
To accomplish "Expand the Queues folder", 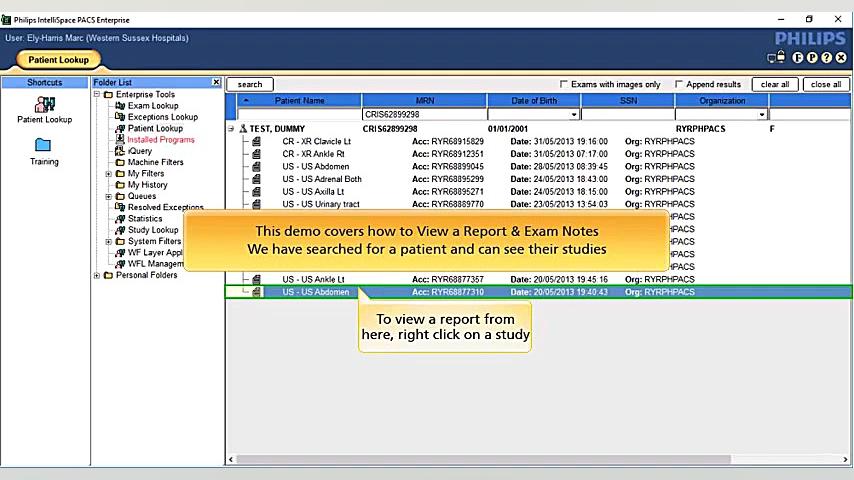I will tap(108, 196).
